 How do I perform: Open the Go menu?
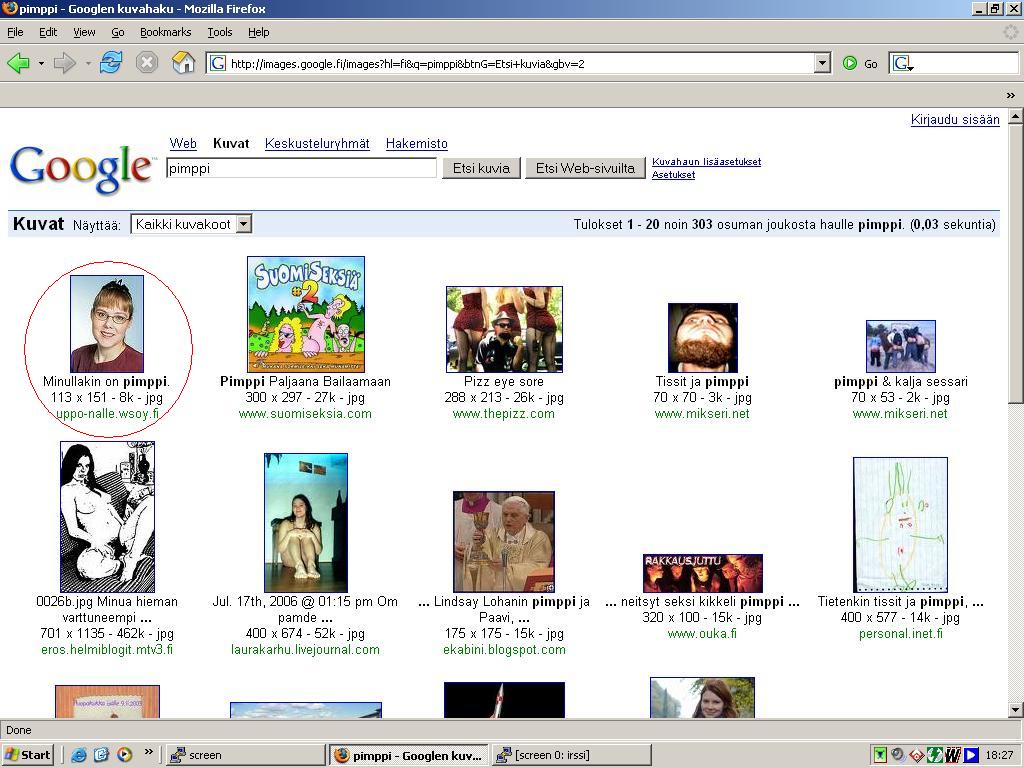pyautogui.click(x=118, y=32)
